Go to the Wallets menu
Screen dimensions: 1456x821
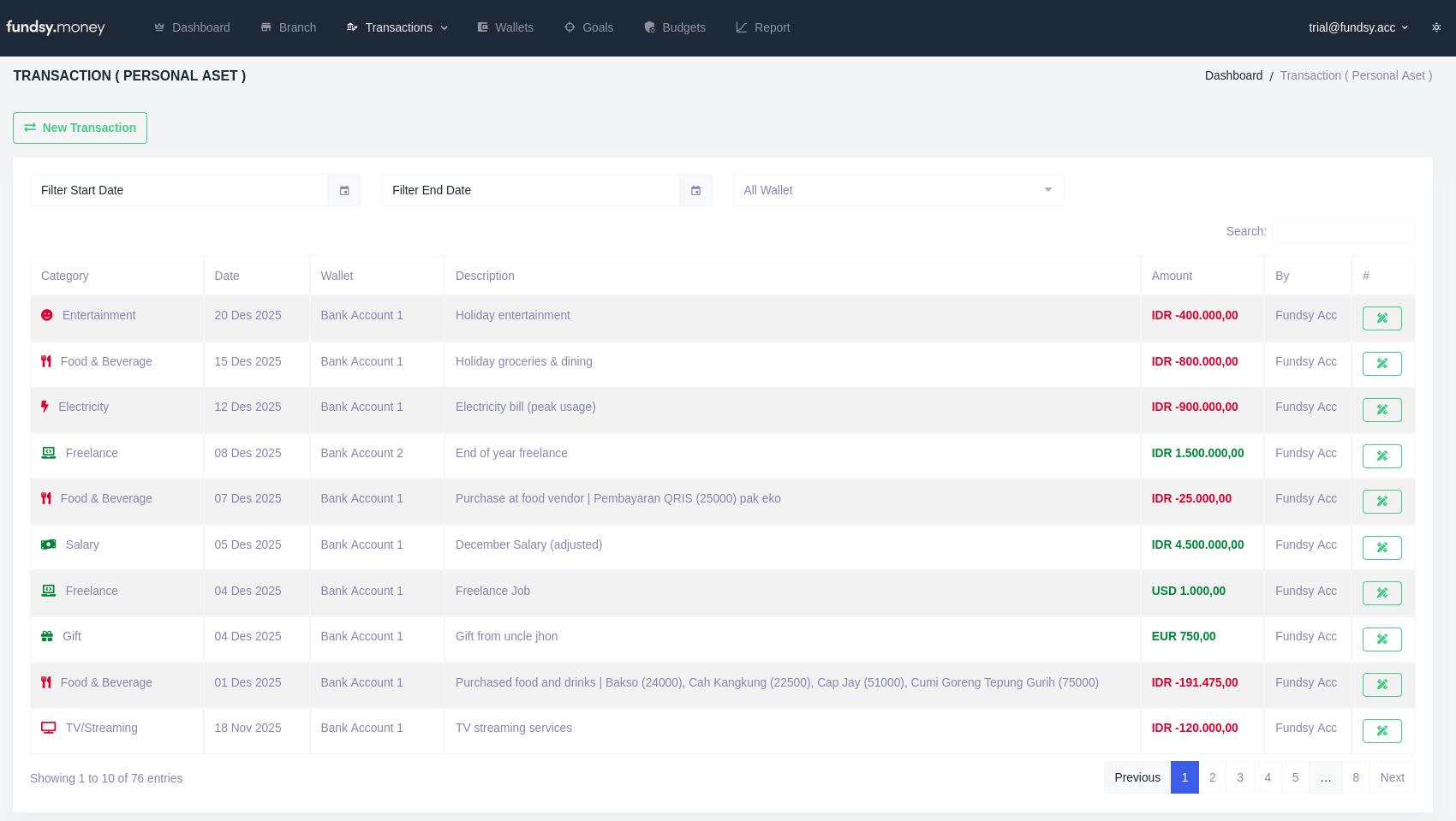[505, 27]
